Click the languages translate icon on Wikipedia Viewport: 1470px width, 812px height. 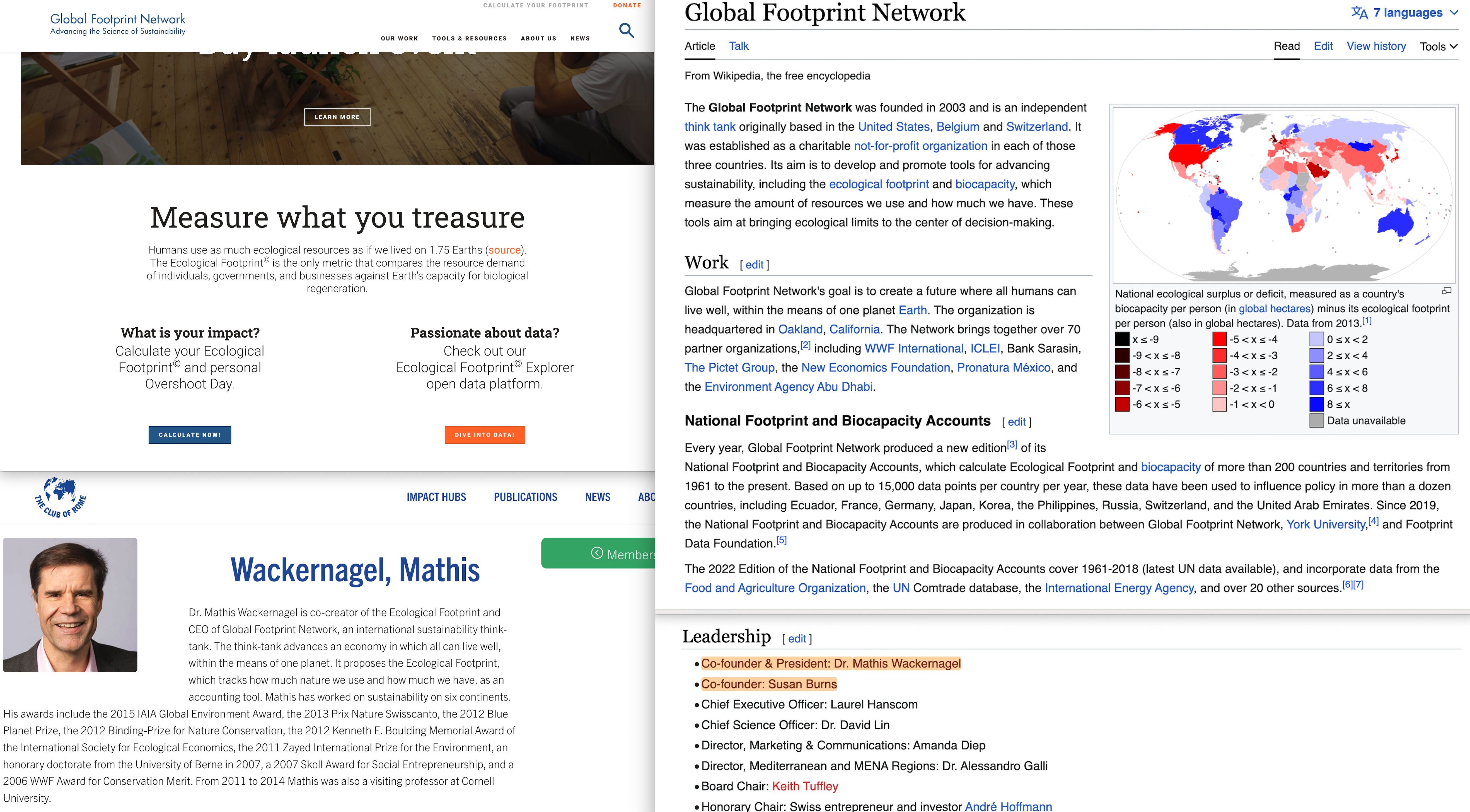click(1359, 13)
